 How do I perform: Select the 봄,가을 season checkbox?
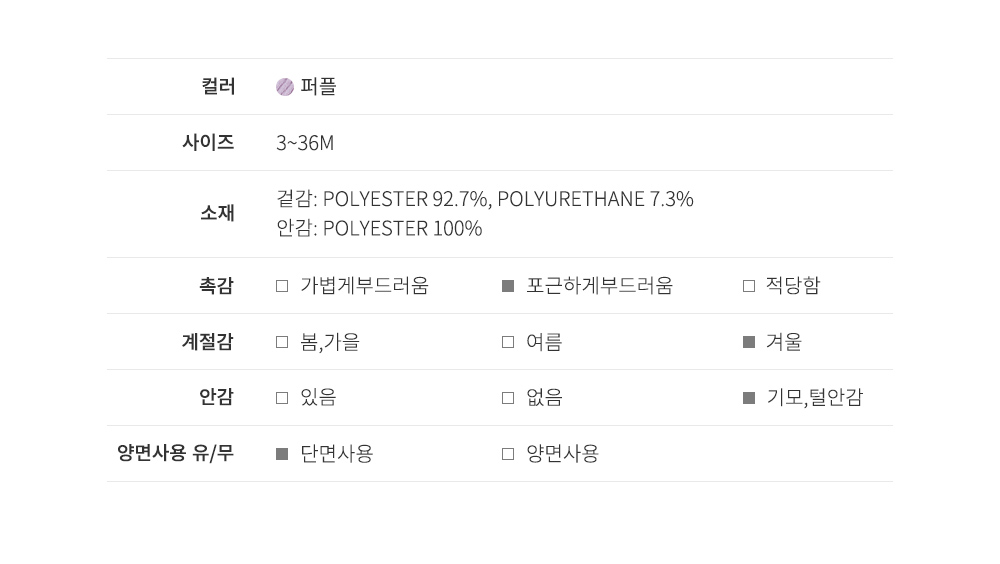coord(282,342)
